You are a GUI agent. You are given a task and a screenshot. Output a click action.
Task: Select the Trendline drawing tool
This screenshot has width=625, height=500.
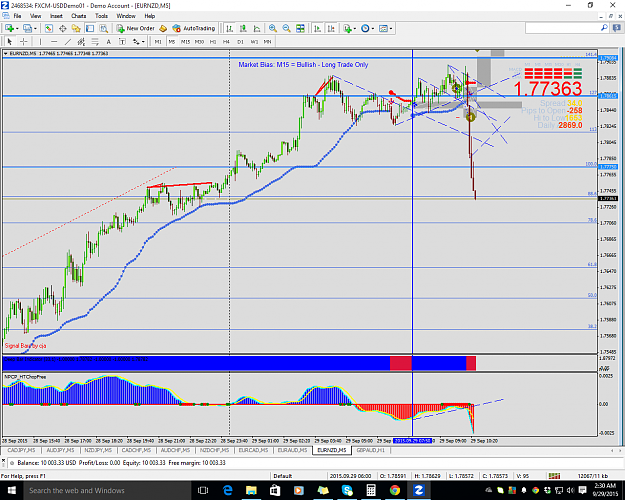[x=68, y=41]
